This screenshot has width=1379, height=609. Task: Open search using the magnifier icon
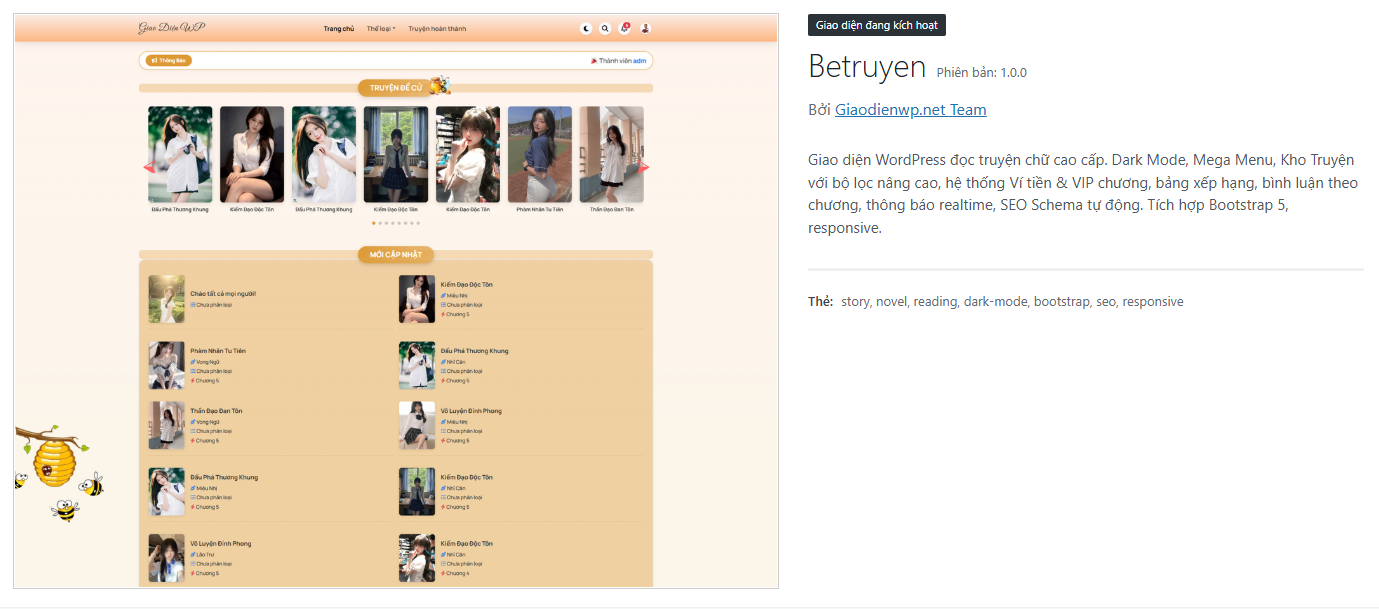point(605,28)
